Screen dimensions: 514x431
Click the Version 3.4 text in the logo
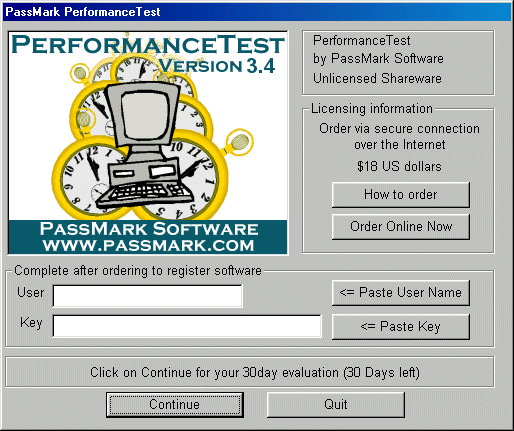click(217, 66)
